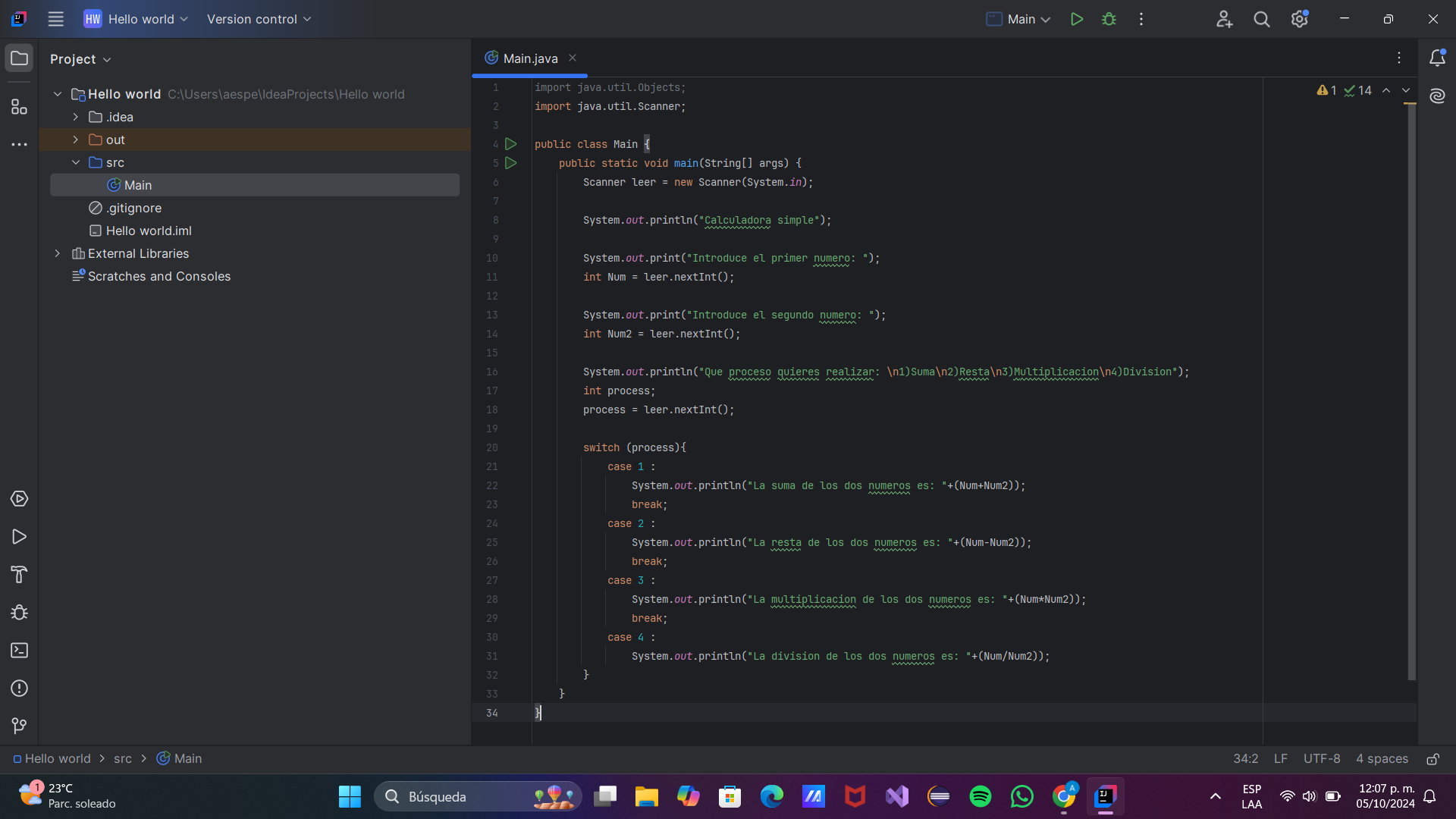
Task: Collapse the src folder
Action: tap(76, 162)
